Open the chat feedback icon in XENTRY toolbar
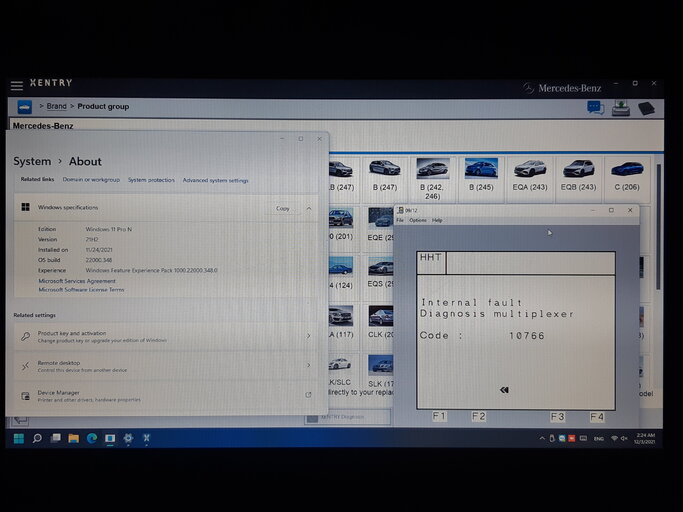This screenshot has height=512, width=683. [x=595, y=107]
